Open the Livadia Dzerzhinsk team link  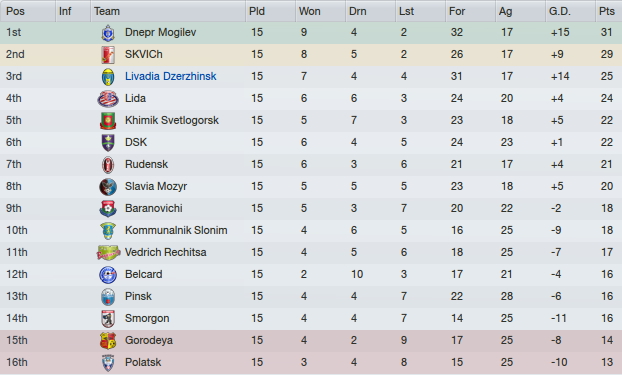pos(171,76)
